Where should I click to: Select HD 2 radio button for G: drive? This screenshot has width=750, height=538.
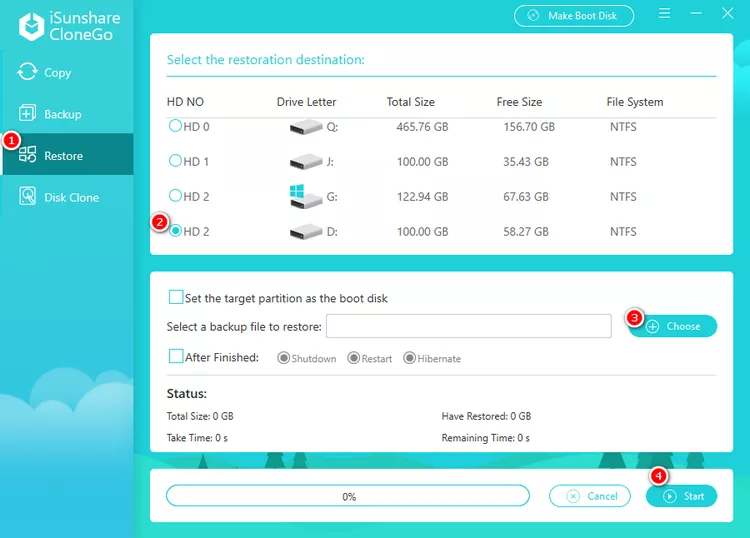[x=175, y=195]
